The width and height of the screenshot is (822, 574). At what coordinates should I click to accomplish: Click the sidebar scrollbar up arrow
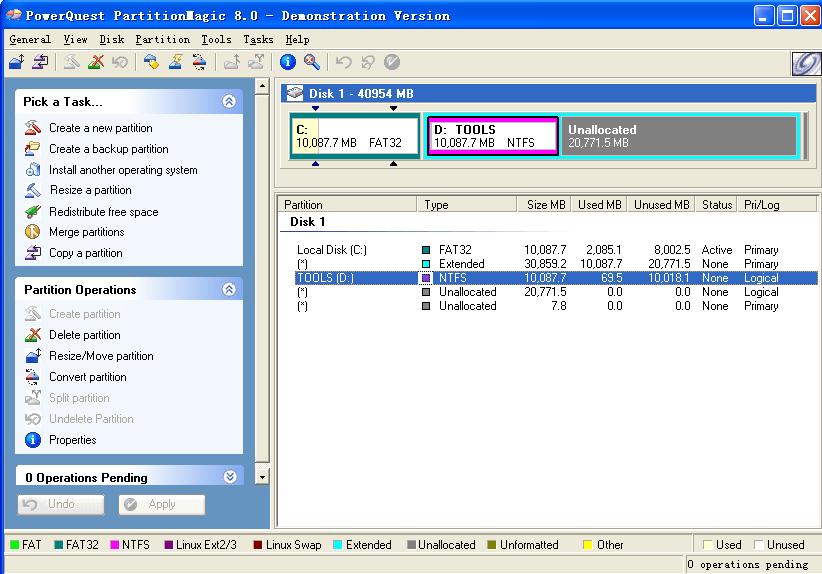tap(262, 86)
